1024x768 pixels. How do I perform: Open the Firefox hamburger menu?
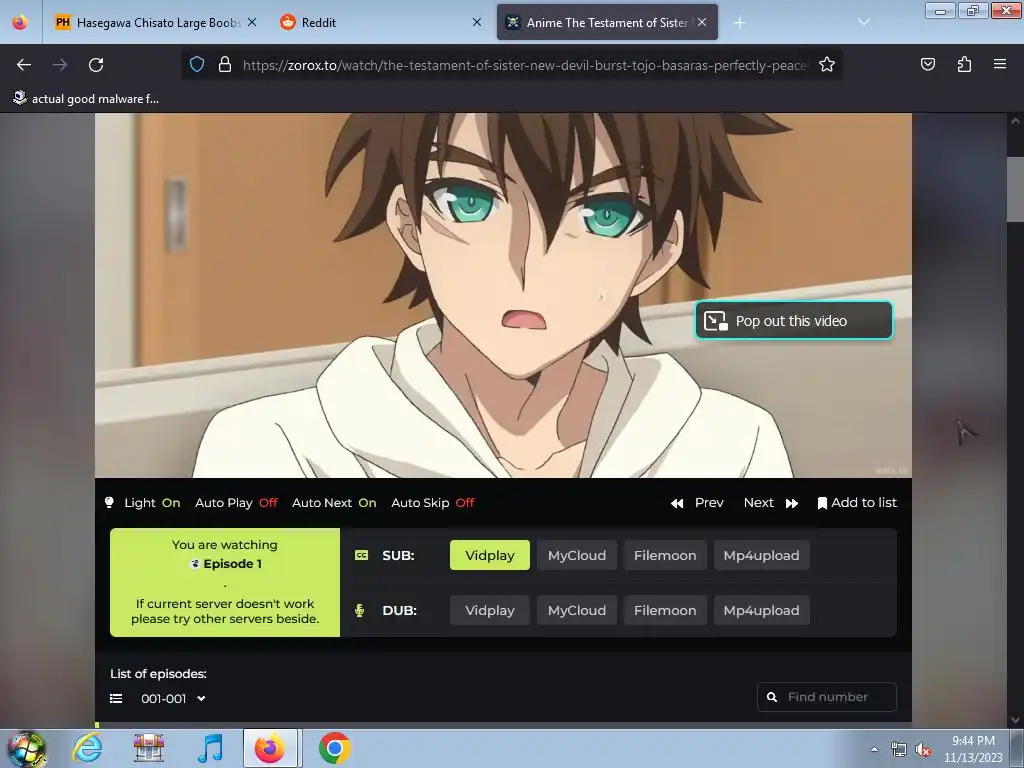(x=1000, y=64)
